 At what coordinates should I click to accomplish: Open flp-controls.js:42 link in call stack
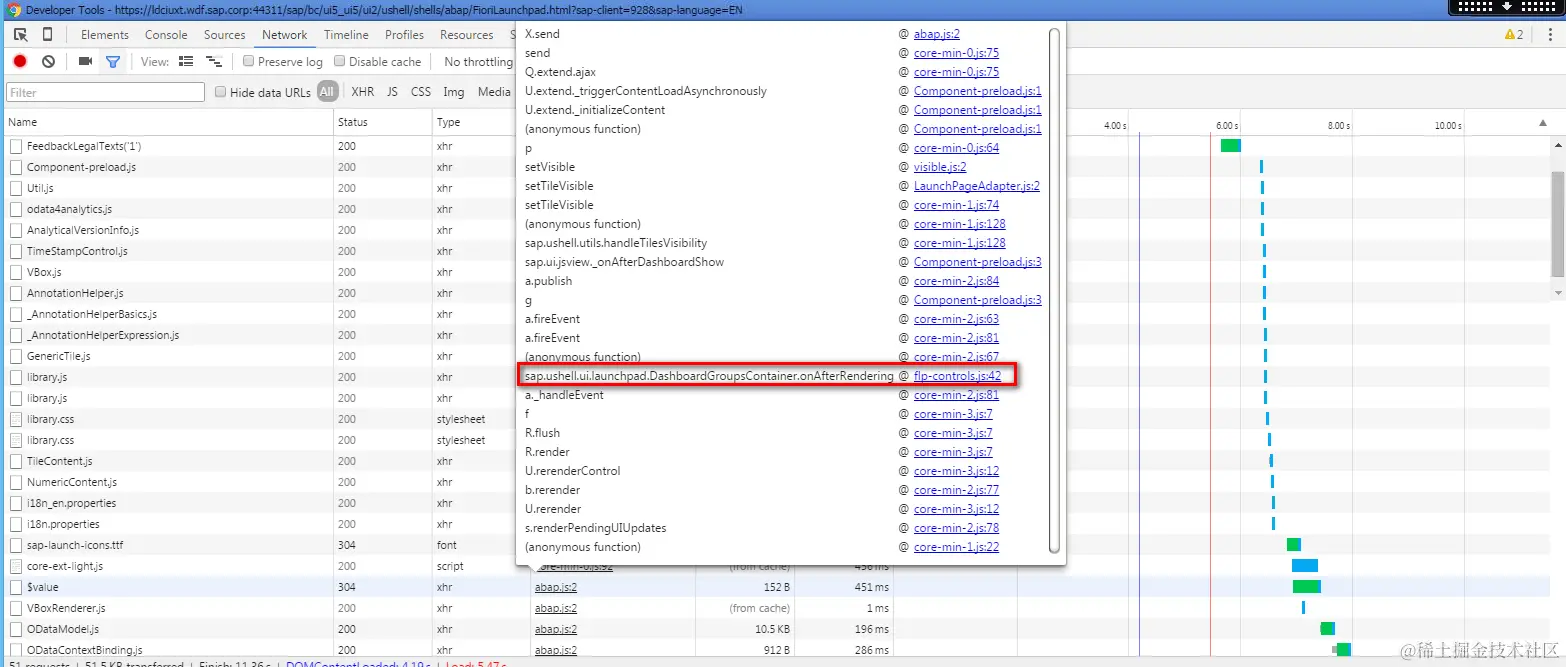[x=957, y=376]
